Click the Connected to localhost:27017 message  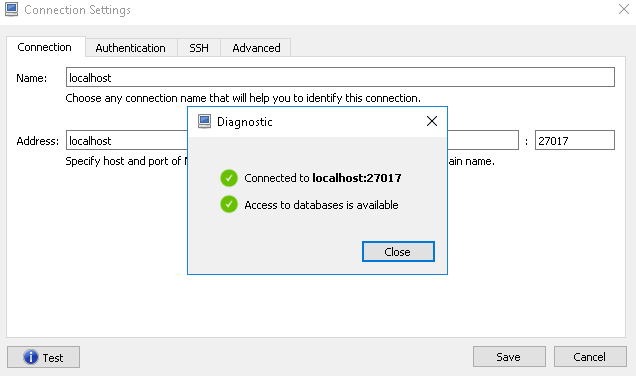click(323, 178)
